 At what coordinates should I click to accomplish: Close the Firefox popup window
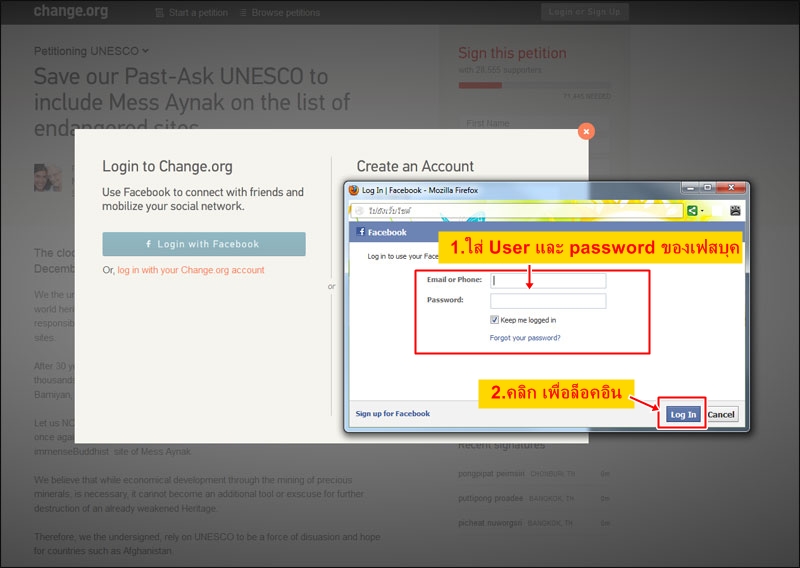pyautogui.click(x=731, y=188)
